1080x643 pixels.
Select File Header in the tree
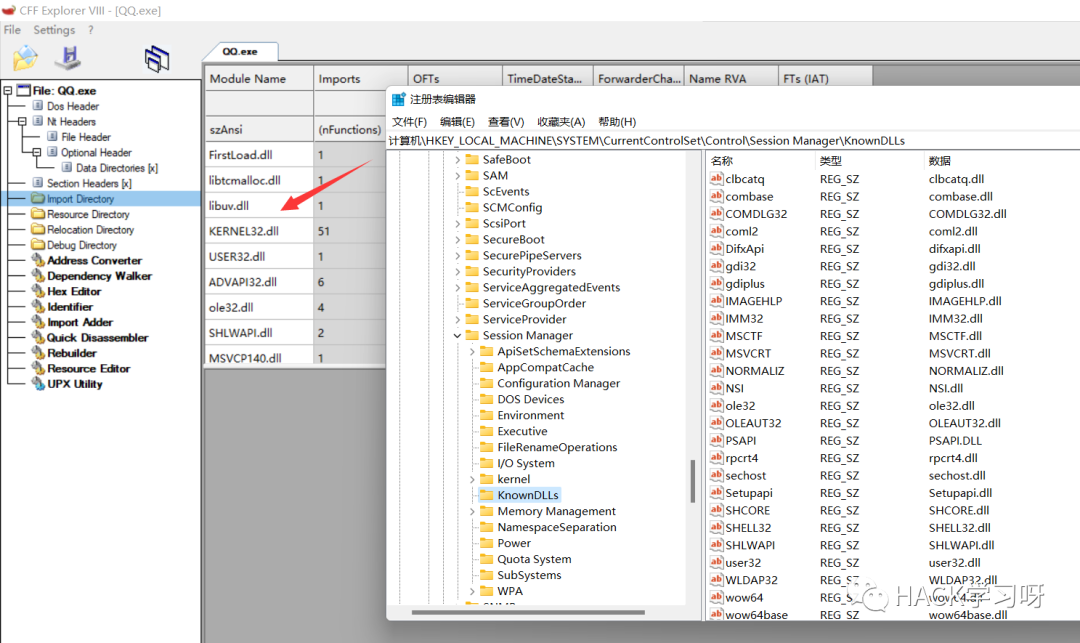86,137
